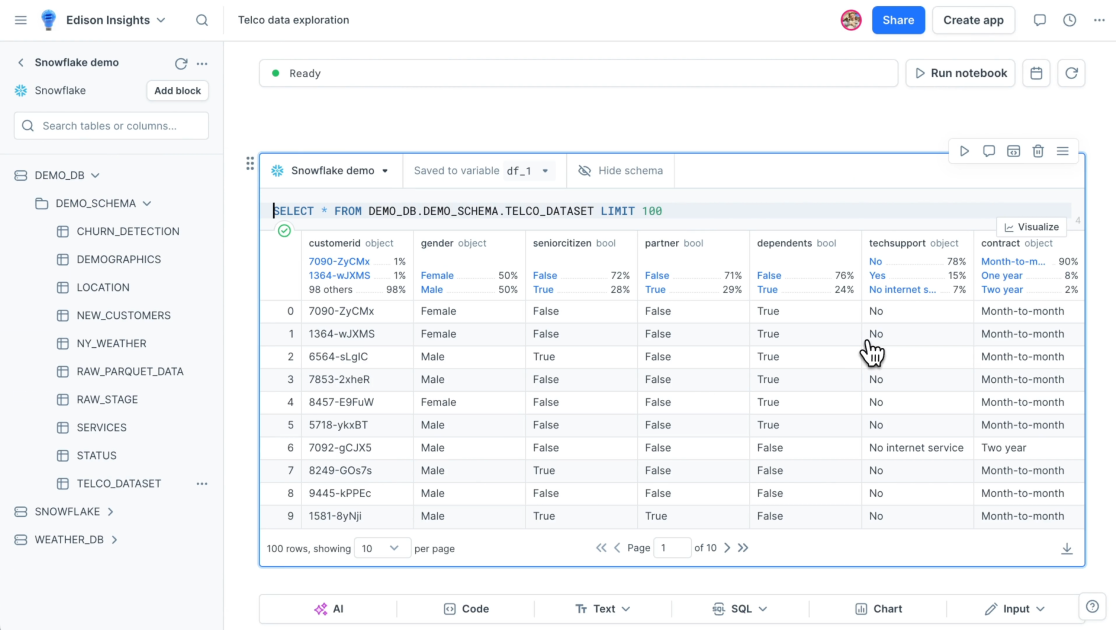The height and width of the screenshot is (630, 1116).
Task: Click the Create app button
Action: tap(973, 20)
